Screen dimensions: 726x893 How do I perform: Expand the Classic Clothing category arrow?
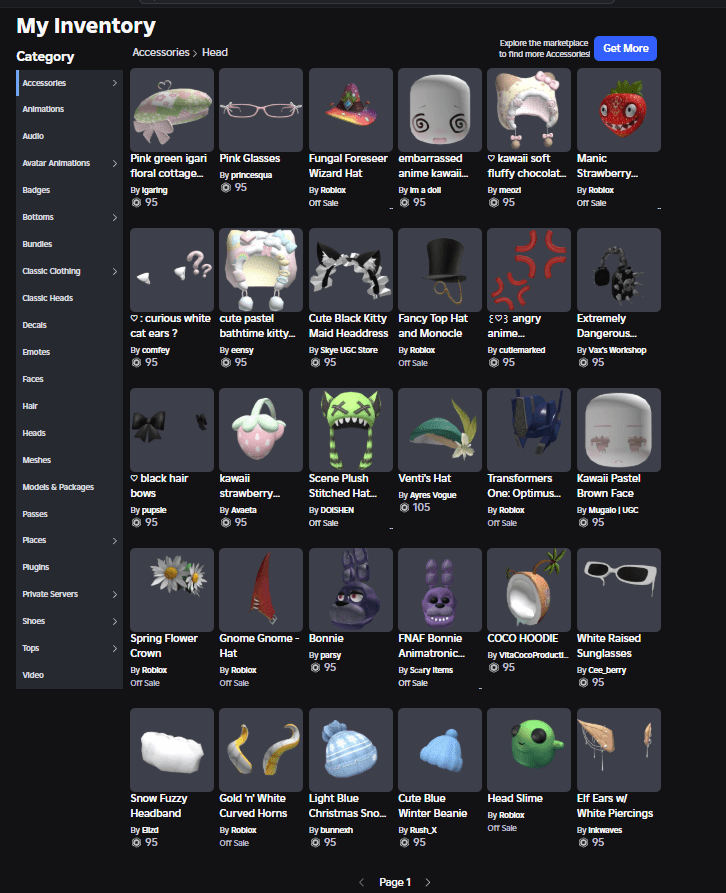pos(114,271)
